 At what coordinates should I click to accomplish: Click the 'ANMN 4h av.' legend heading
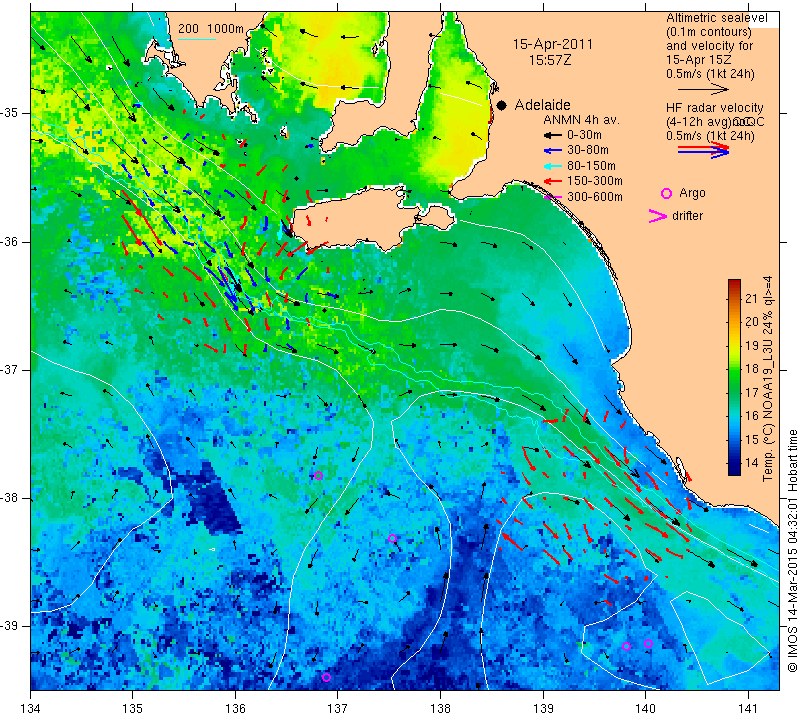click(x=581, y=120)
